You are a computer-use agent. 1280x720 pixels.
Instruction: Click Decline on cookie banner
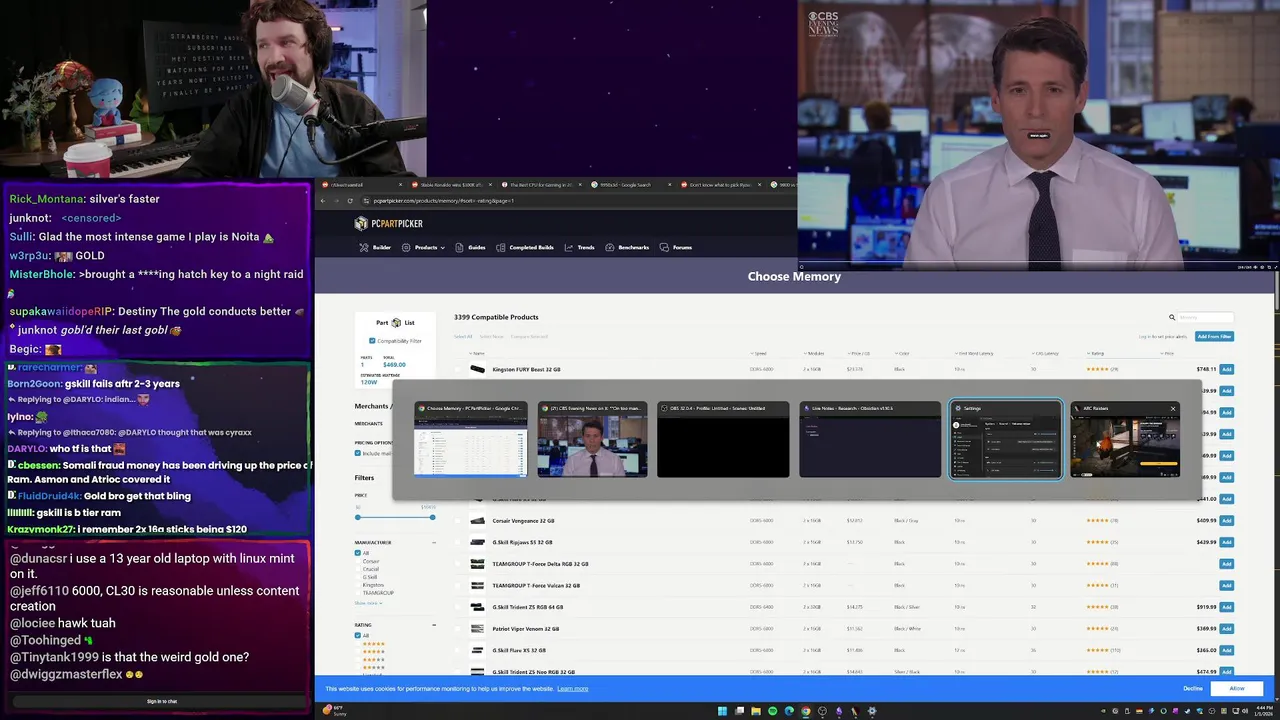coord(1193,688)
